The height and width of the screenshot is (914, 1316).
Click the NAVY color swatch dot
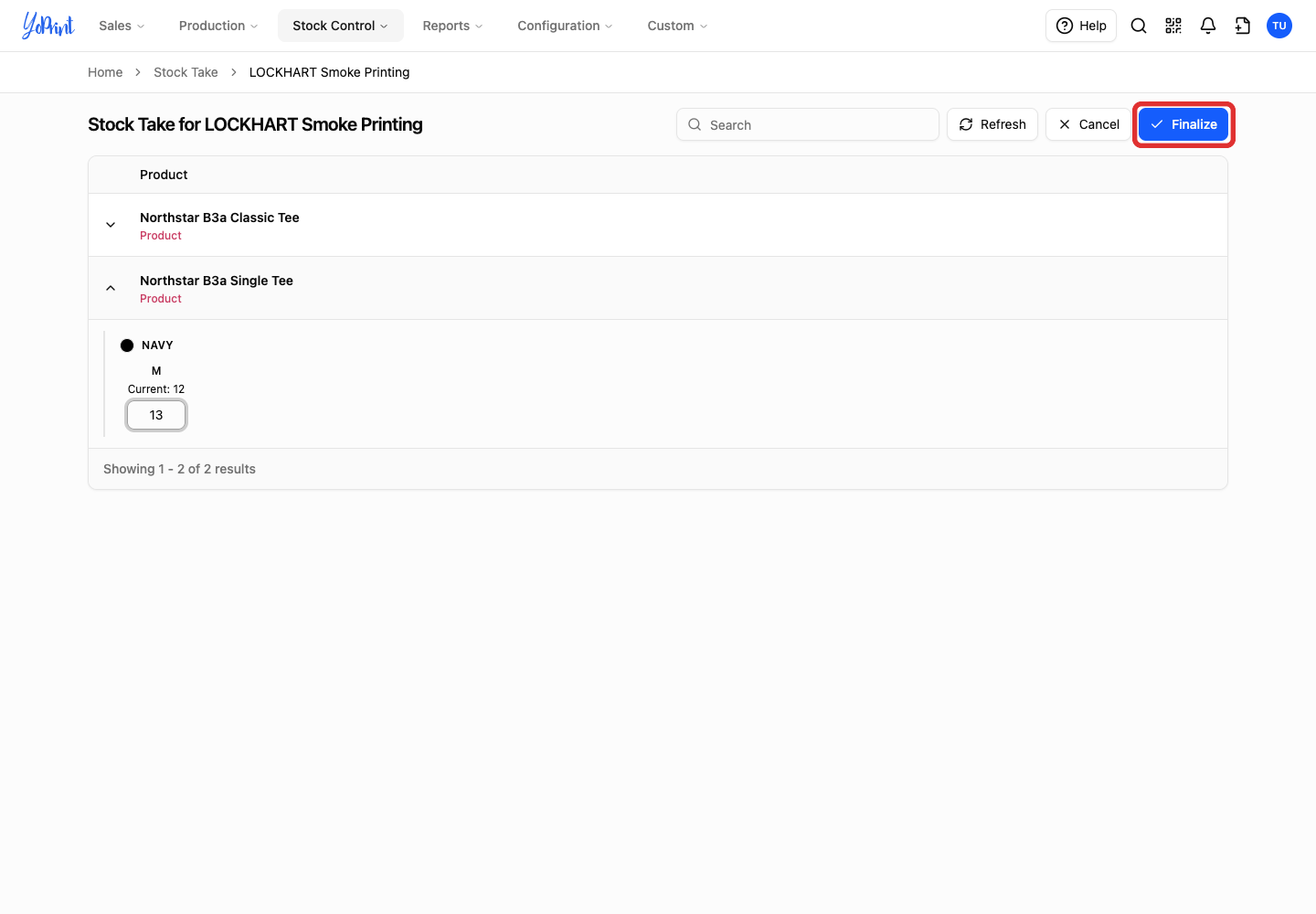pyautogui.click(x=127, y=345)
